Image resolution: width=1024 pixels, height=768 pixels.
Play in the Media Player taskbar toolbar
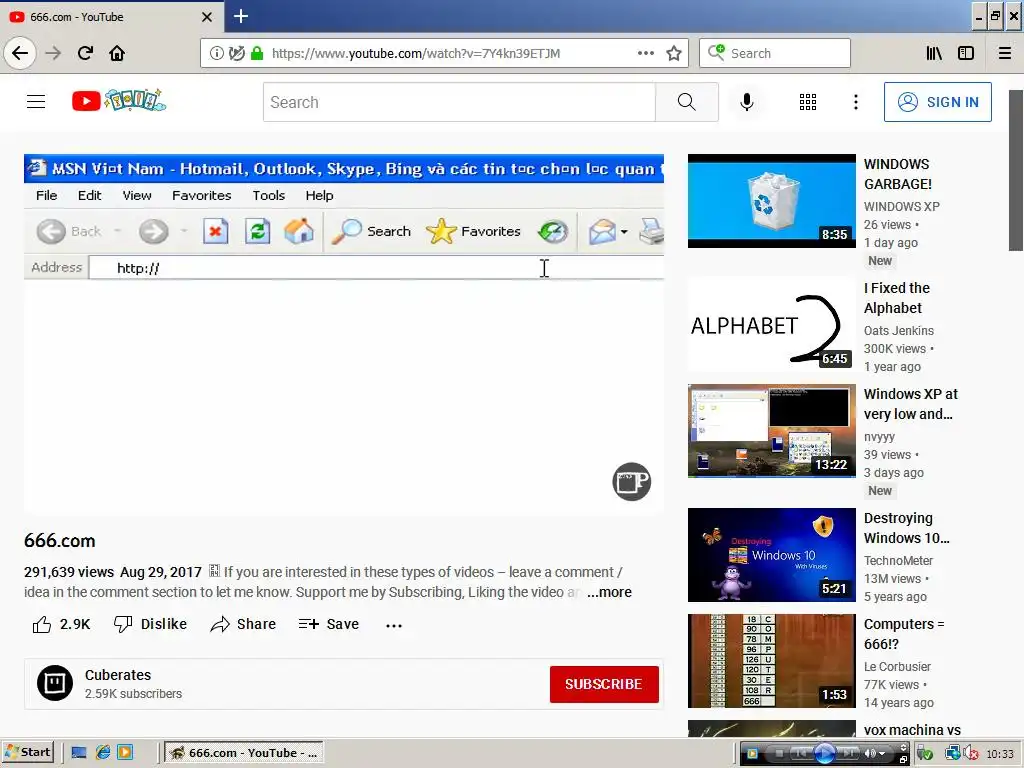(x=825, y=753)
